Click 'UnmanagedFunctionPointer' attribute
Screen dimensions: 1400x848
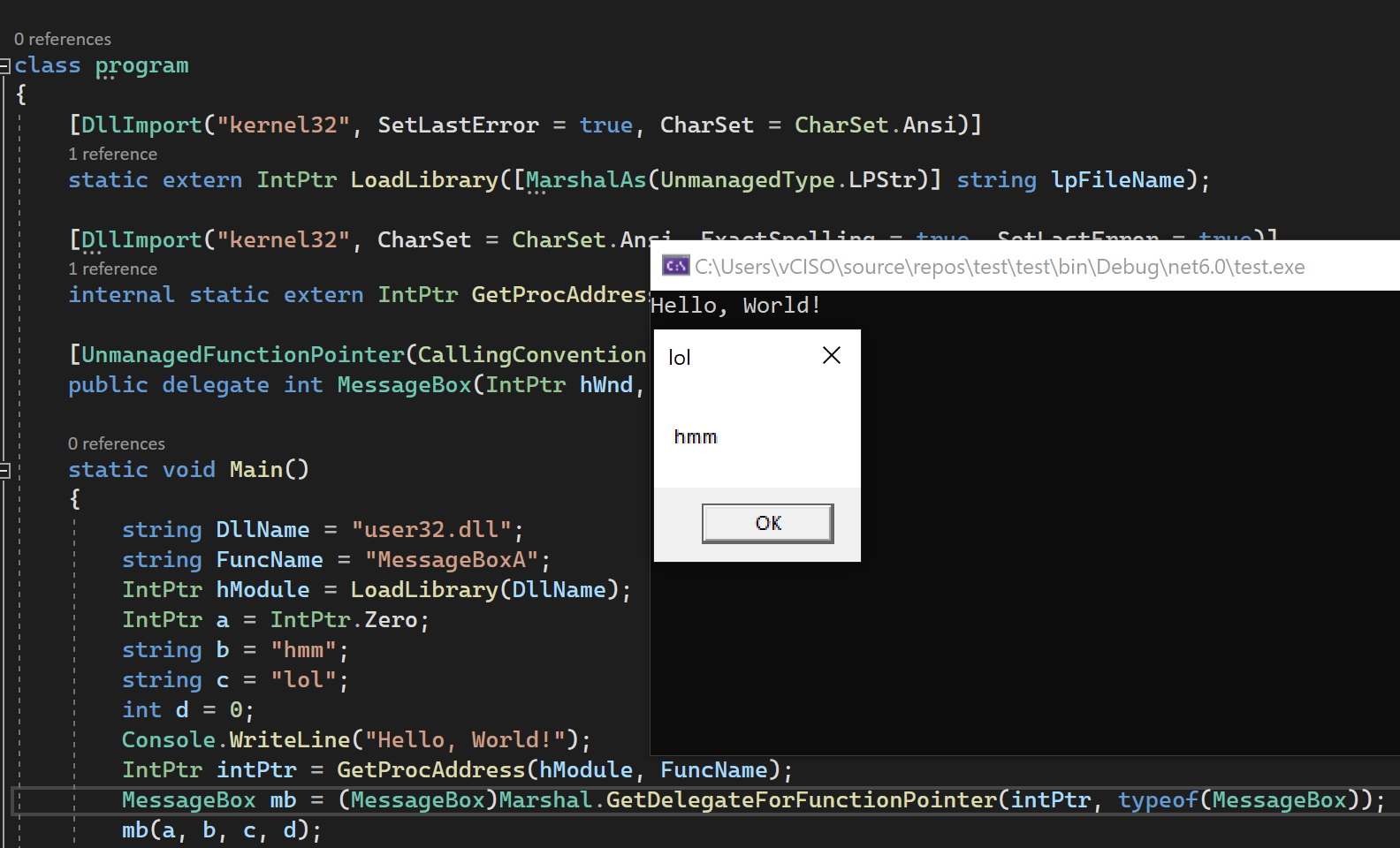click(243, 355)
